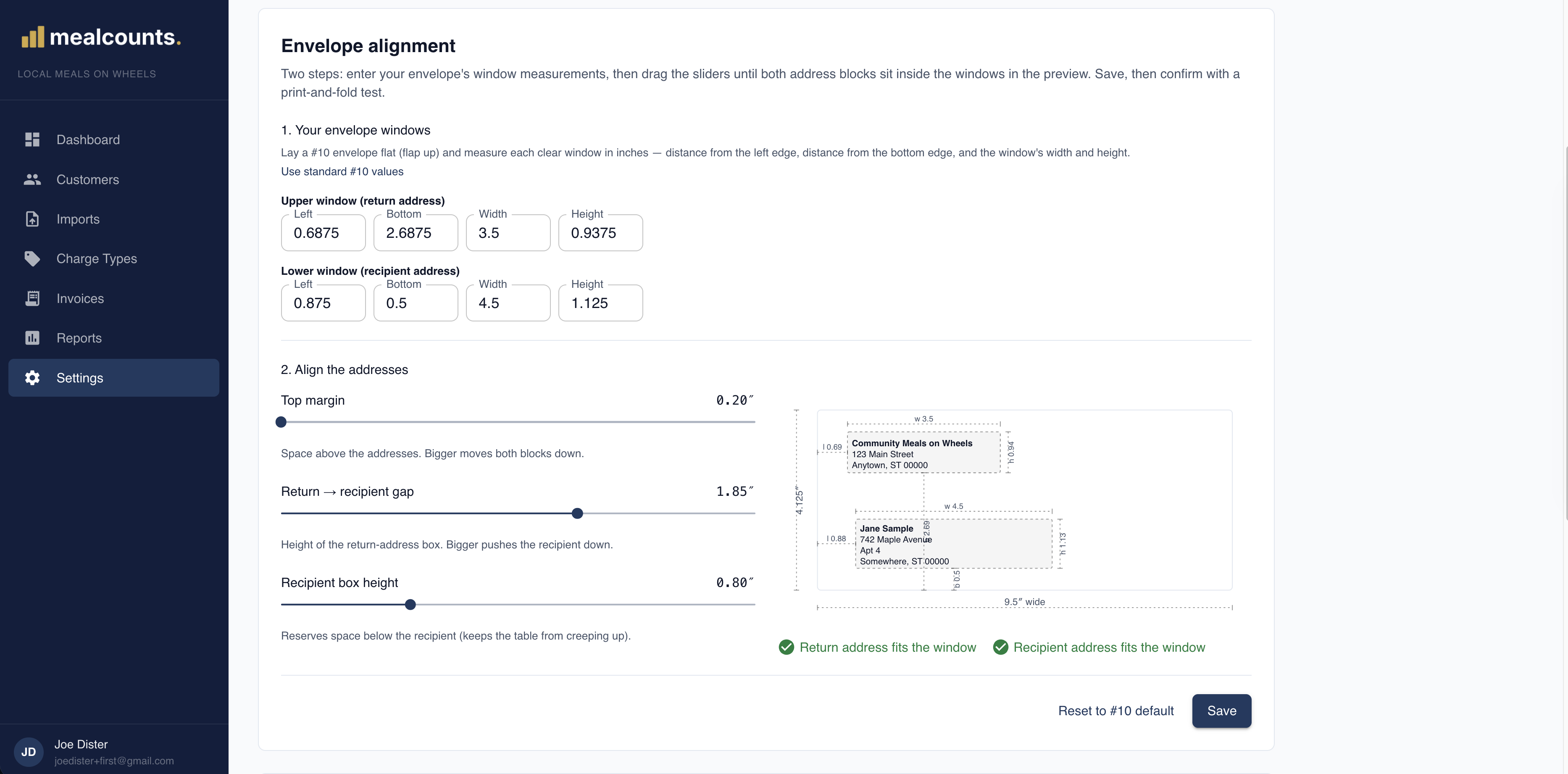The width and height of the screenshot is (1568, 774).
Task: Click the Top margin 0.20″ value
Action: (x=735, y=400)
